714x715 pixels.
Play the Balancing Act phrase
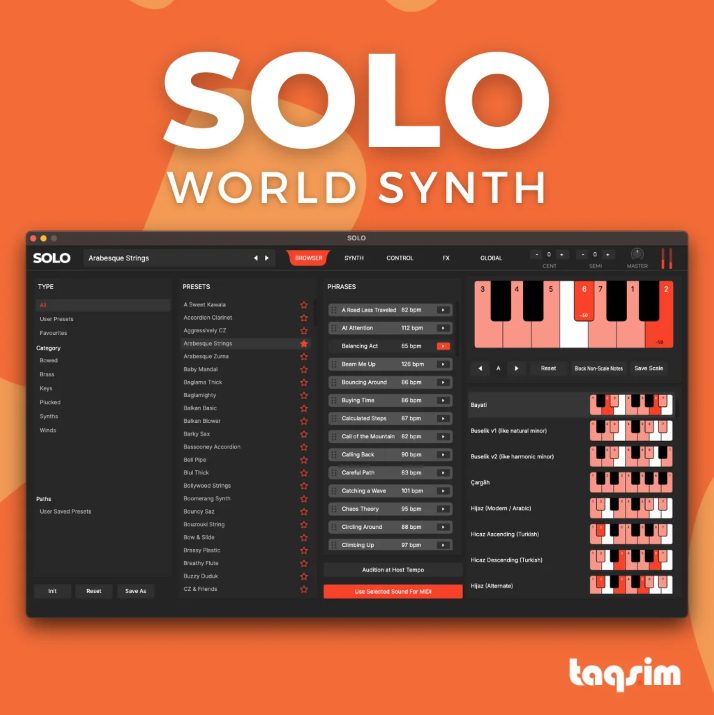click(443, 346)
